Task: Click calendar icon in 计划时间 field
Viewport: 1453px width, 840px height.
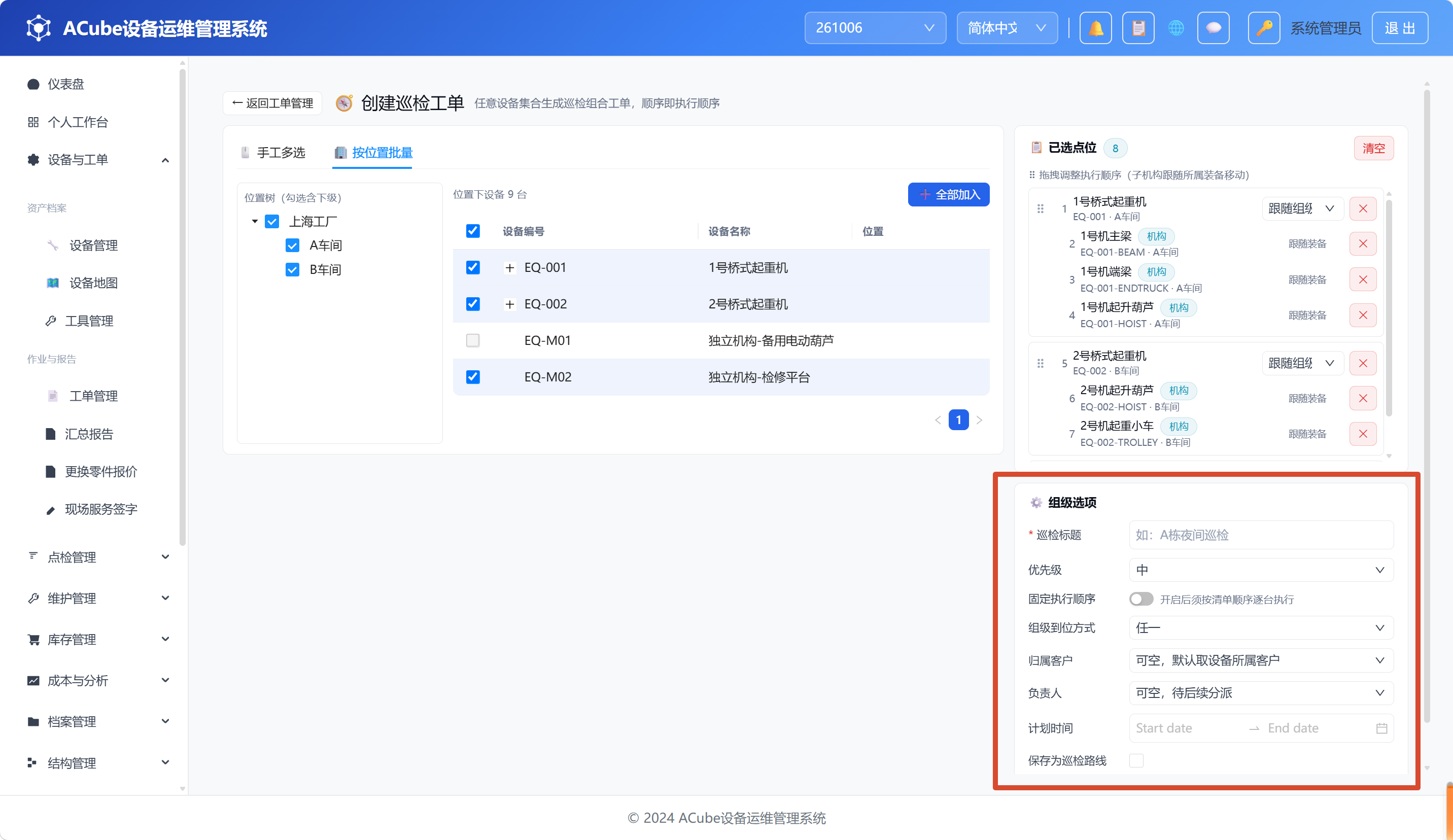Action: tap(1381, 728)
